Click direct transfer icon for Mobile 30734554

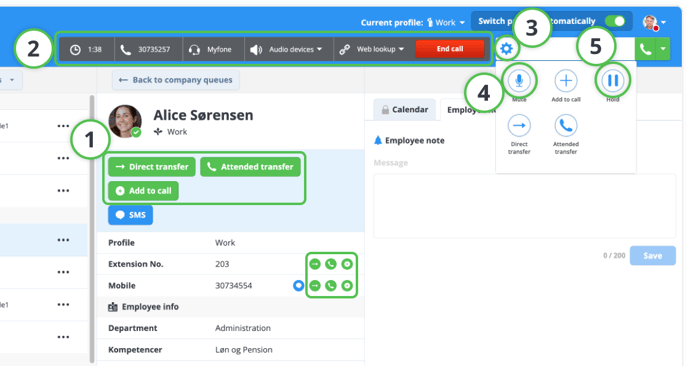click(x=315, y=286)
